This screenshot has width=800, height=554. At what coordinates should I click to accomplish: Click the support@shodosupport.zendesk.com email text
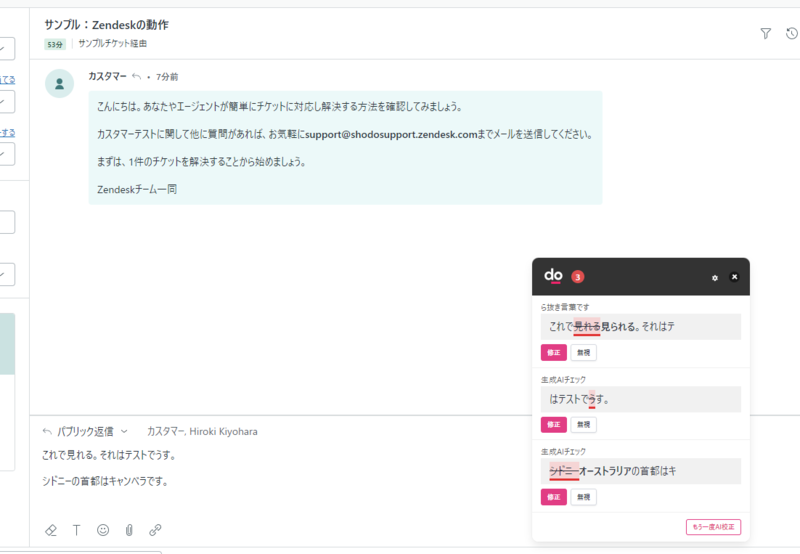click(391, 135)
